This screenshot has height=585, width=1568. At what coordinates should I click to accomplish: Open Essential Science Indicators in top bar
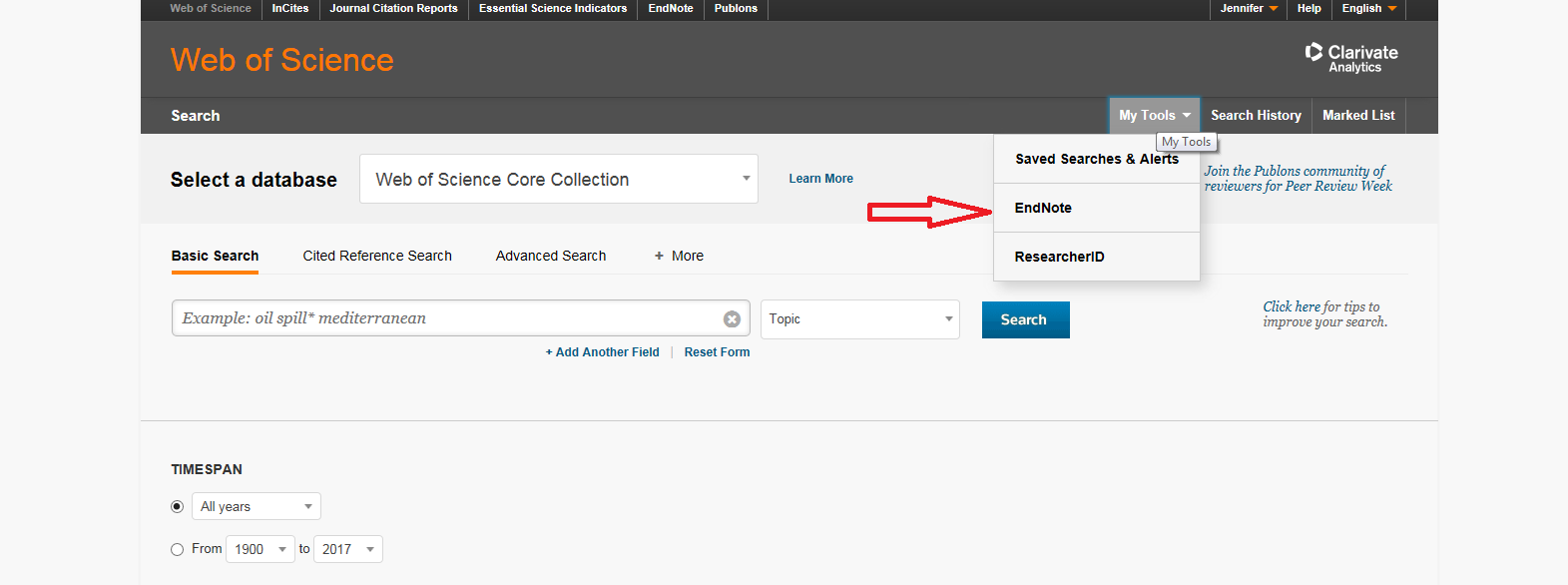point(553,8)
